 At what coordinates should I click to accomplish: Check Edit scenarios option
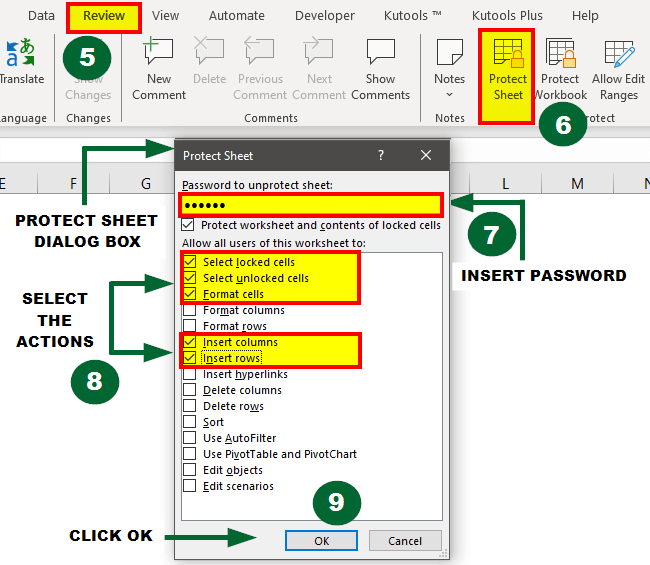[190, 486]
